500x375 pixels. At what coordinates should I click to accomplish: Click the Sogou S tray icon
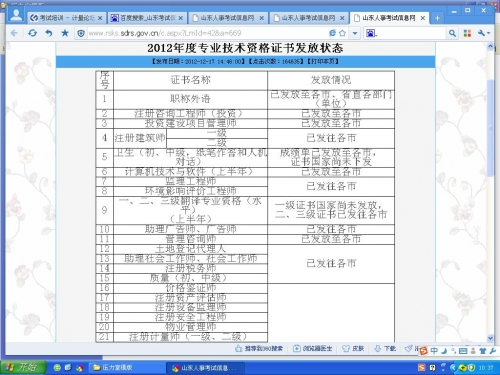pos(422,368)
